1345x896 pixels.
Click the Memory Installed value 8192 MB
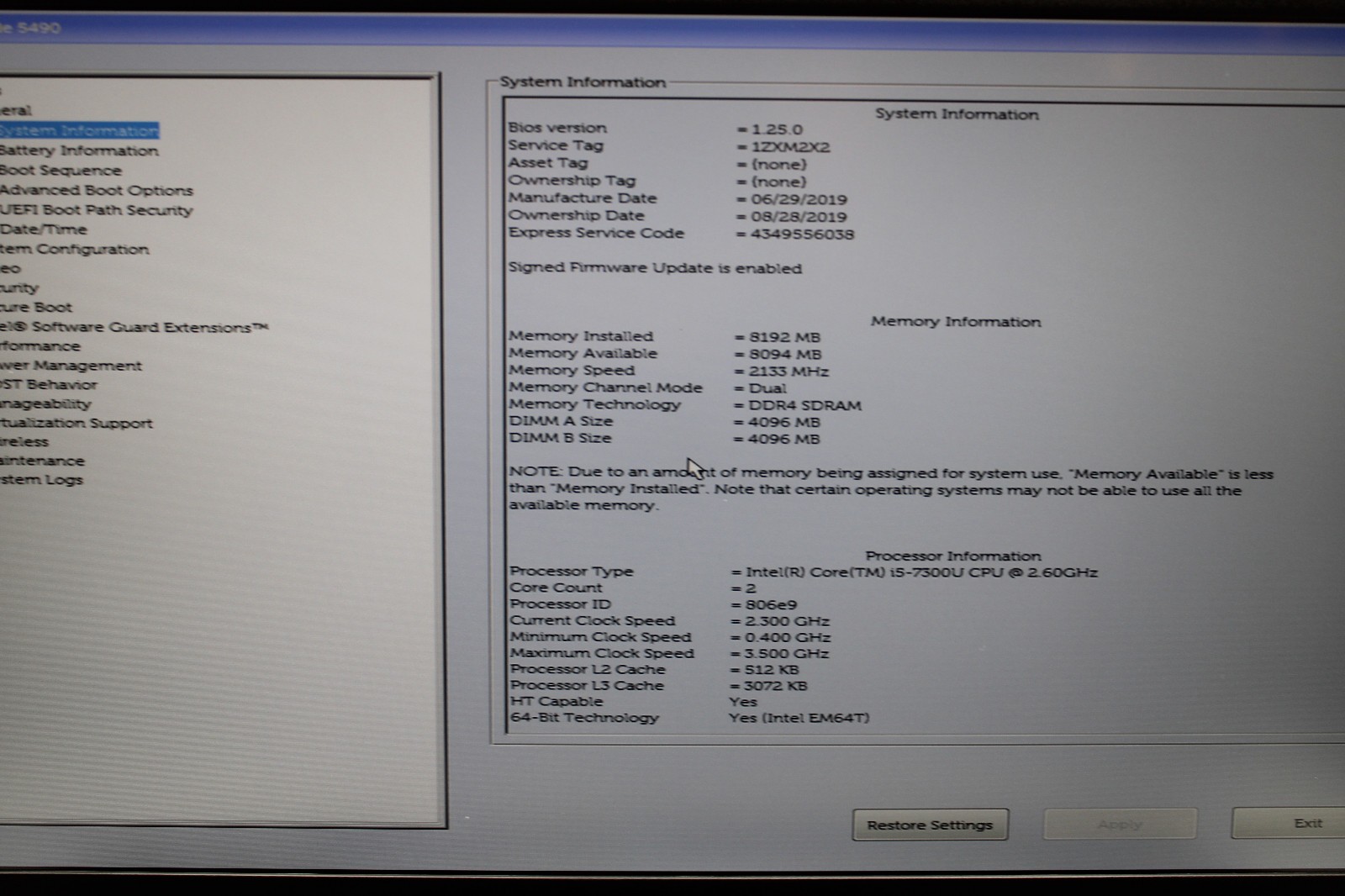[784, 337]
